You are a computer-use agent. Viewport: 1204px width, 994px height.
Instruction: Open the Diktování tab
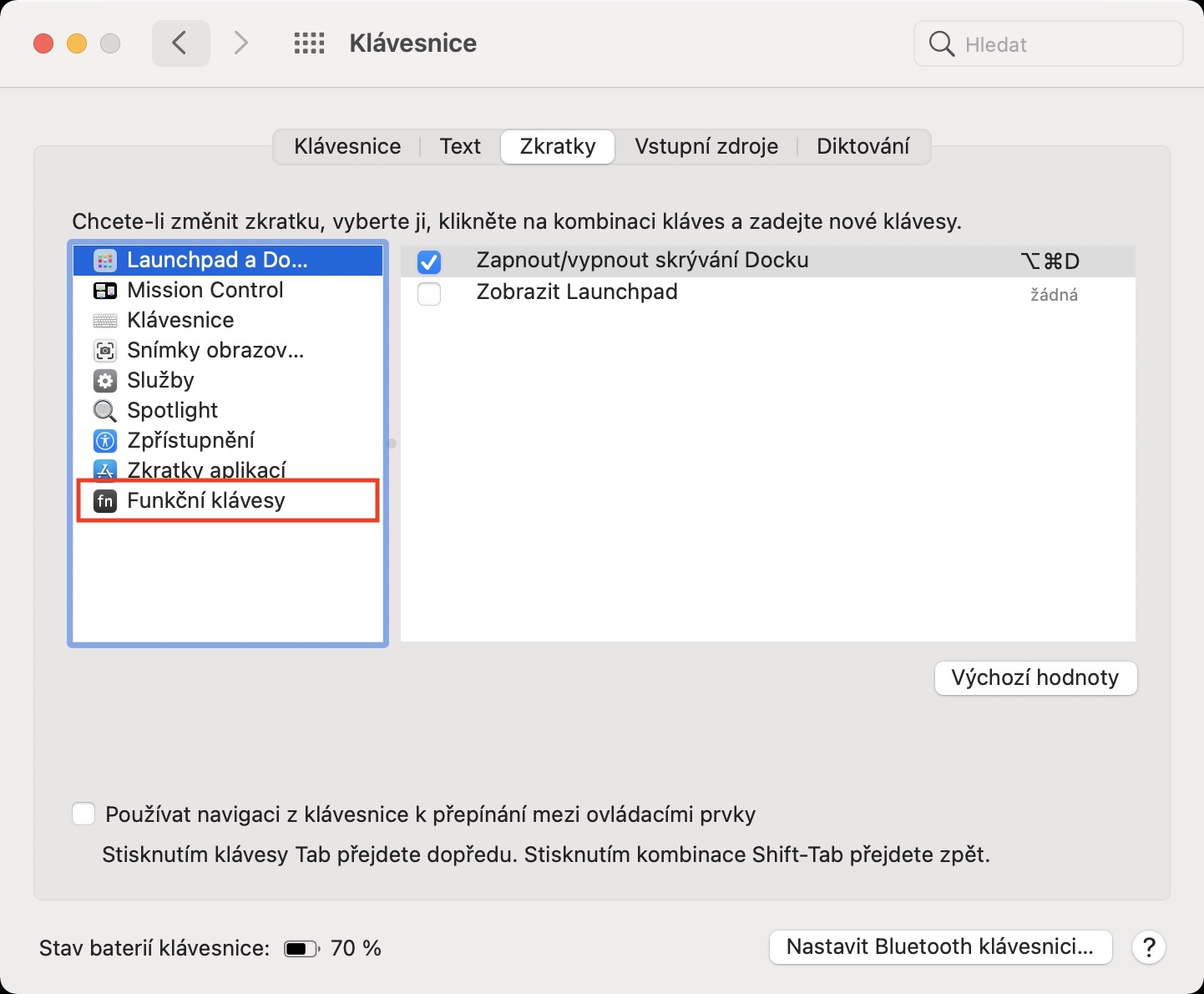pyautogui.click(x=863, y=147)
